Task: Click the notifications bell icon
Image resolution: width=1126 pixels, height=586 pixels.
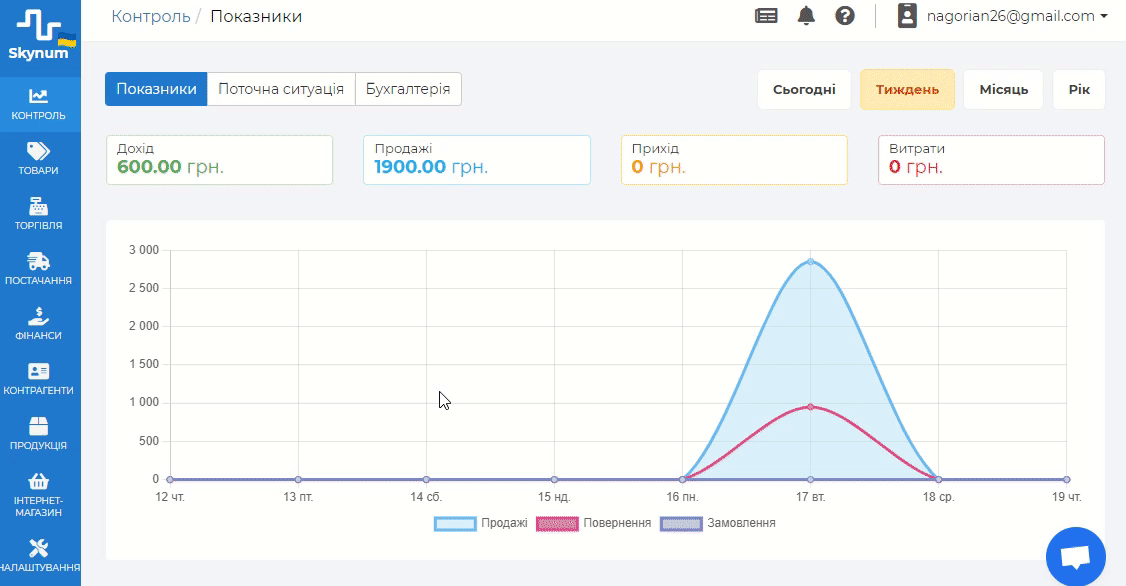Action: 806,16
